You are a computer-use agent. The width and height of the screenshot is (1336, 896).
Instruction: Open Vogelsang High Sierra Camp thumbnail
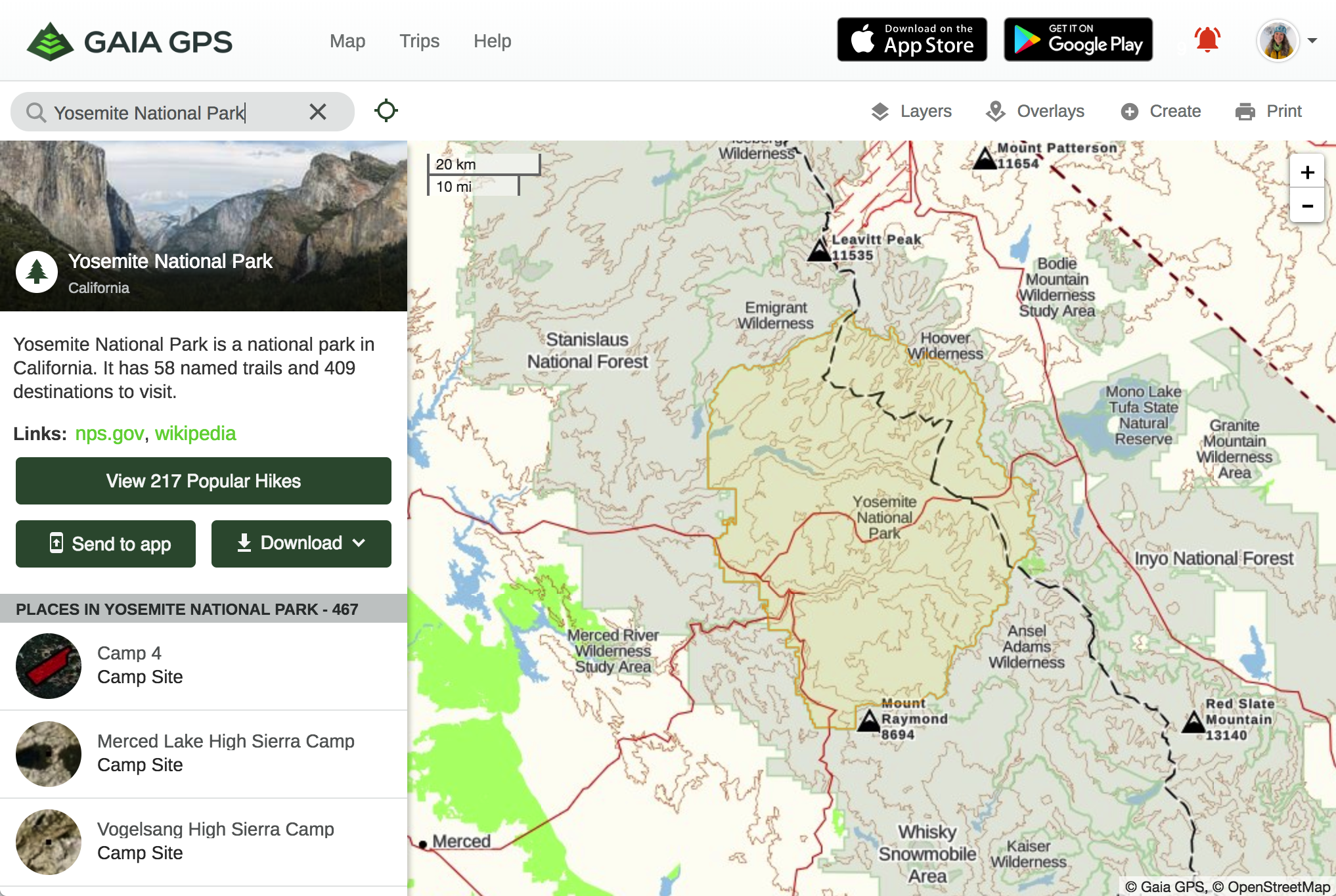(49, 842)
